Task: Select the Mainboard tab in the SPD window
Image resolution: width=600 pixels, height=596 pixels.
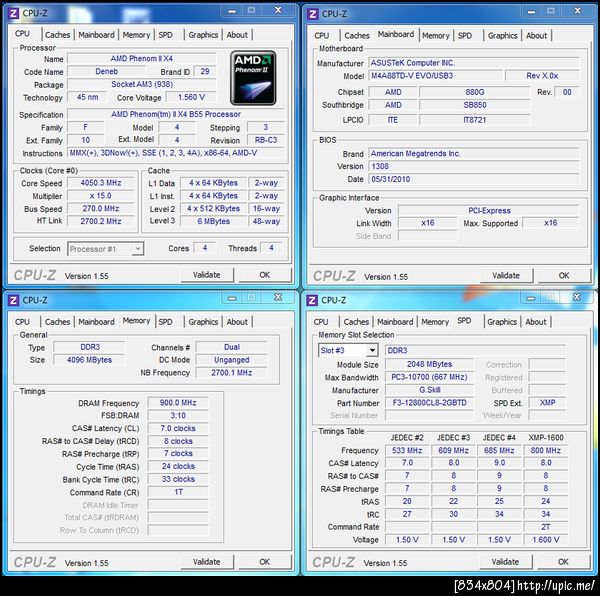Action: pyautogui.click(x=395, y=322)
